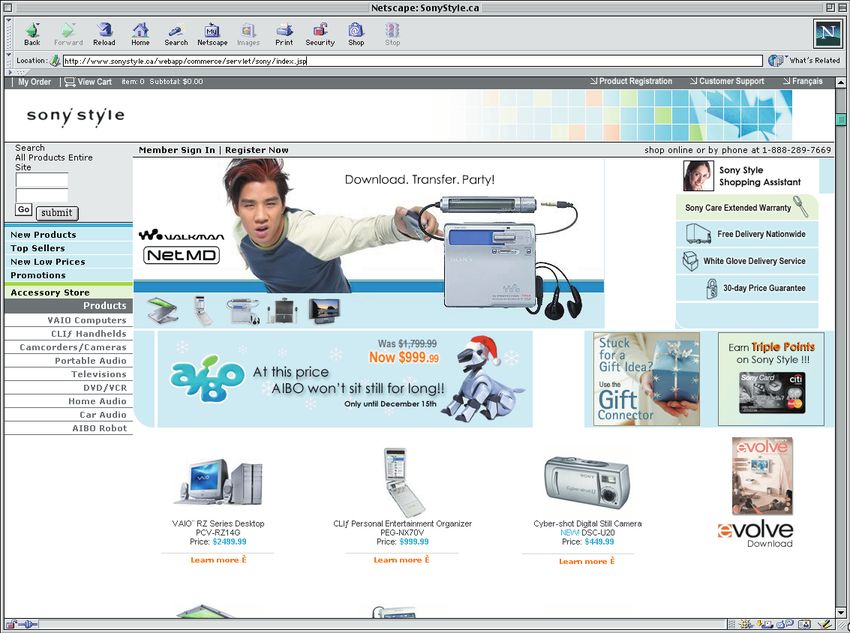
Task: Click the CLIE handheld thumbnail under the banner
Action: click(203, 311)
